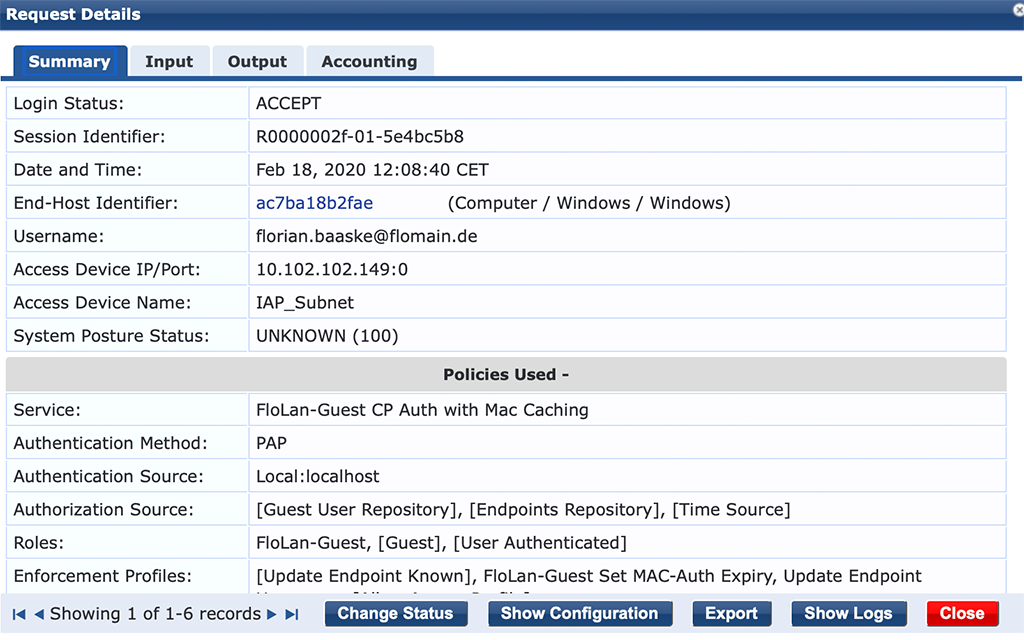
Task: Switch to the Input tab
Action: (169, 61)
